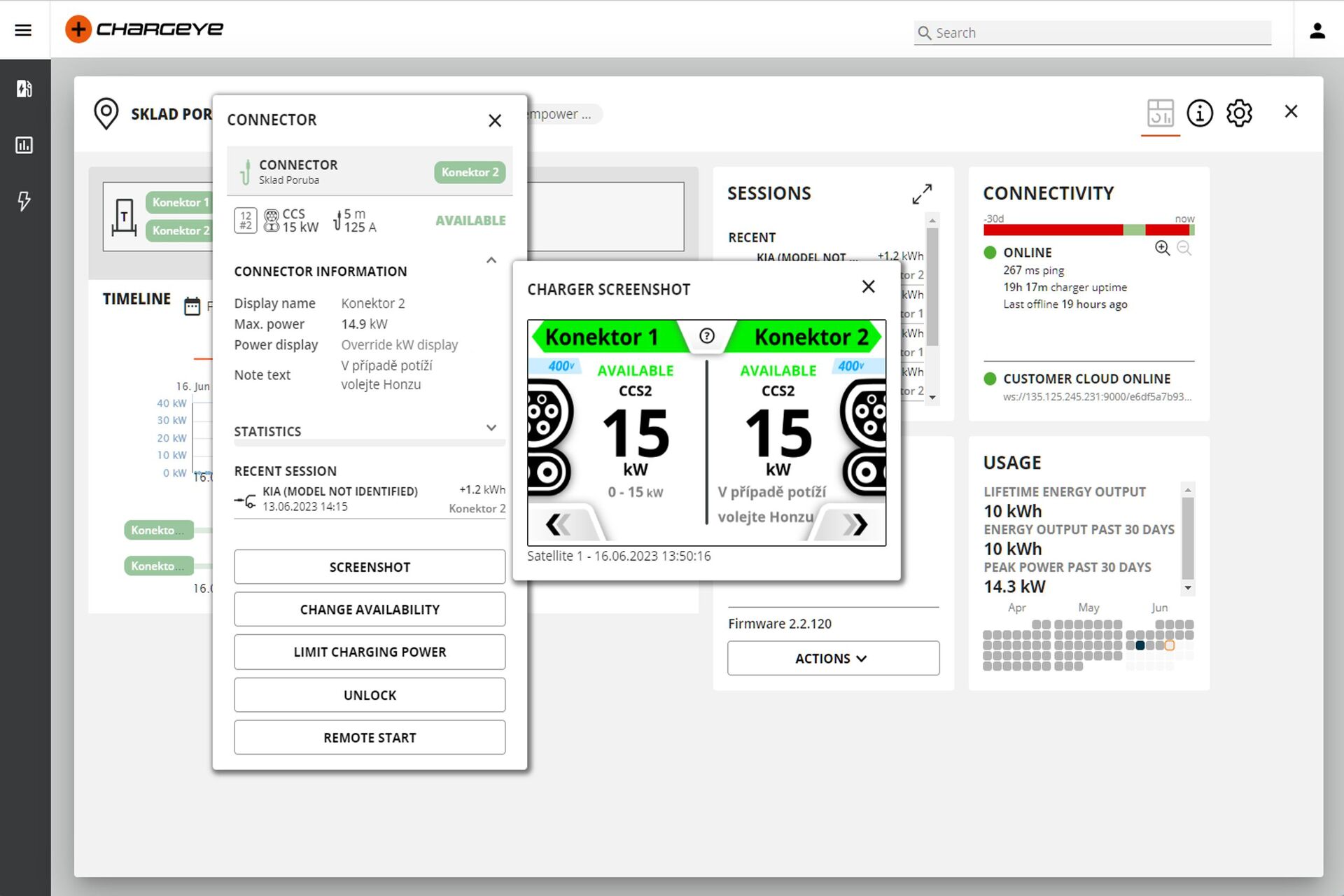Select the Konektor 1 tab in the screenshot
Screen dimensions: 1344x896
tap(602, 337)
